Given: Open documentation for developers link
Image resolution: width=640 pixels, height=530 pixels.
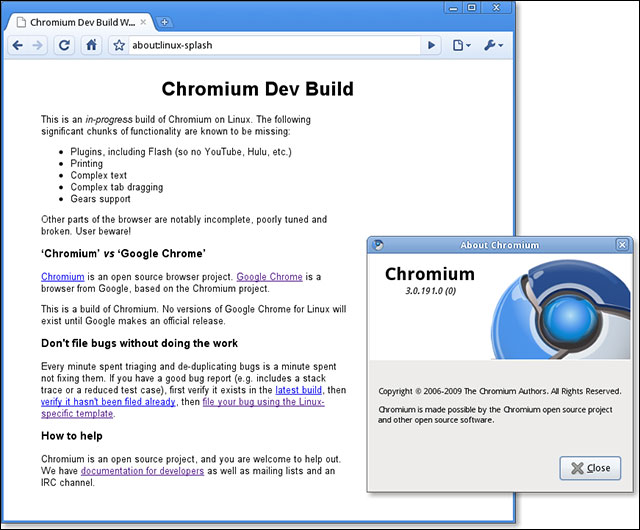Looking at the screenshot, I should coord(142,471).
